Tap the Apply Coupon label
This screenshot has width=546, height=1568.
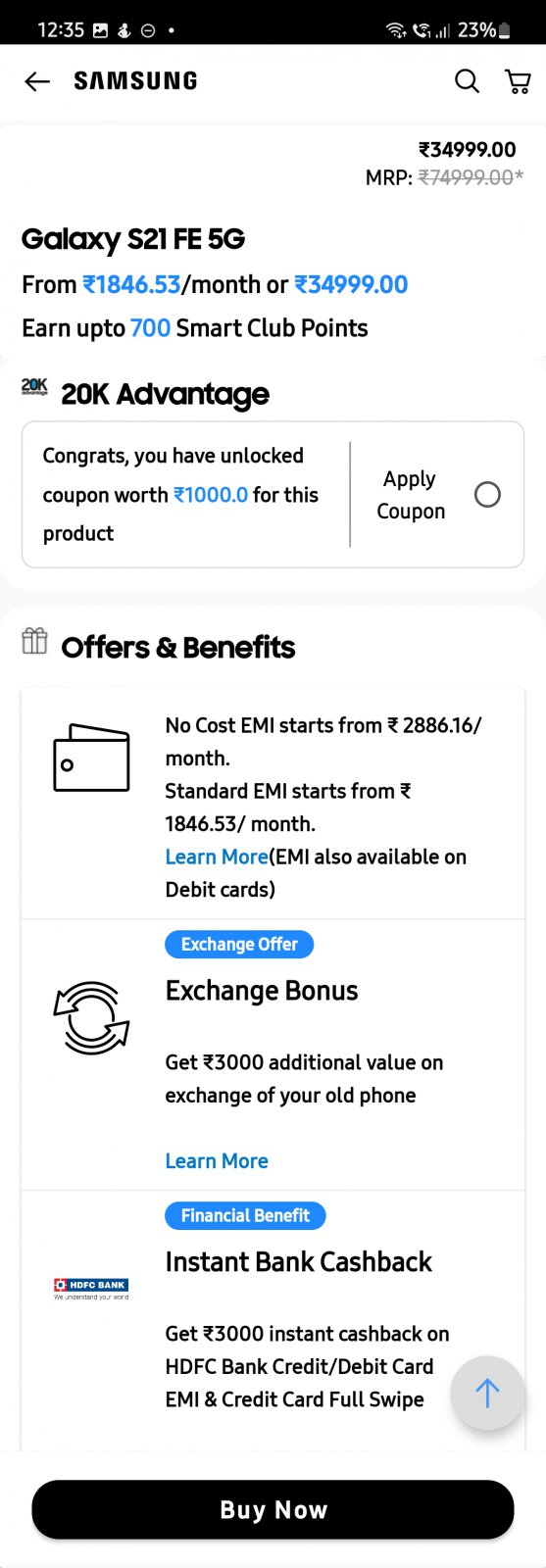411,495
